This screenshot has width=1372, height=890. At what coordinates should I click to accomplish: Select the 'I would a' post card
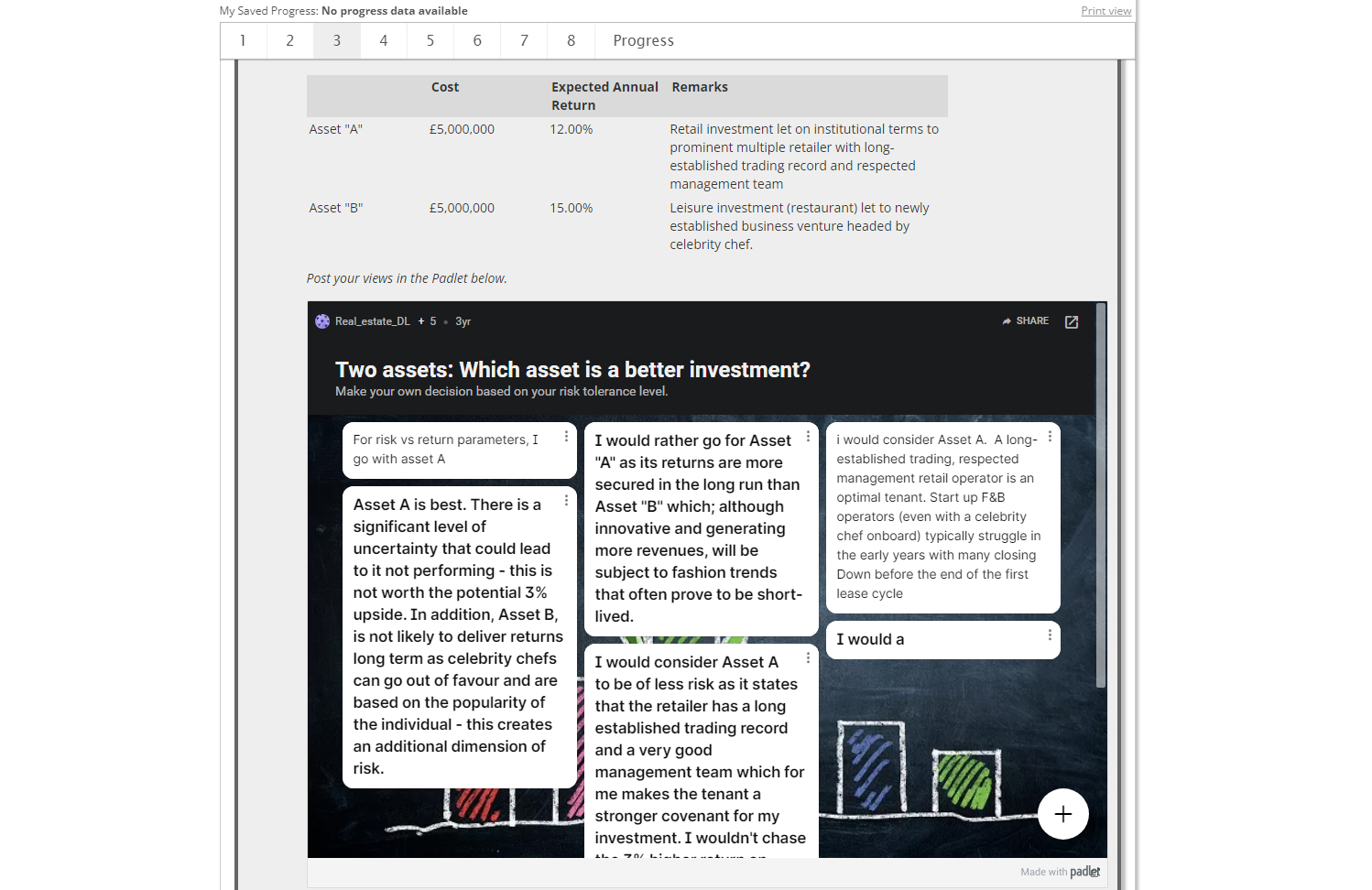tap(942, 640)
